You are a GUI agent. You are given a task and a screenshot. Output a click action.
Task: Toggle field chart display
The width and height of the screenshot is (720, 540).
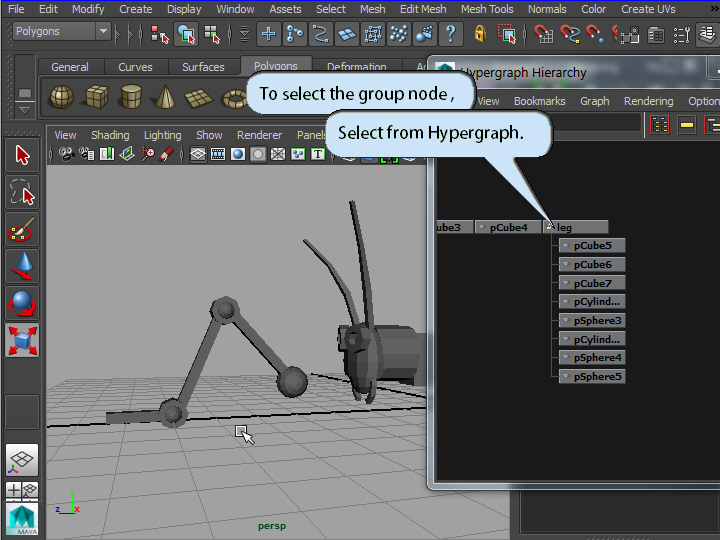click(278, 154)
